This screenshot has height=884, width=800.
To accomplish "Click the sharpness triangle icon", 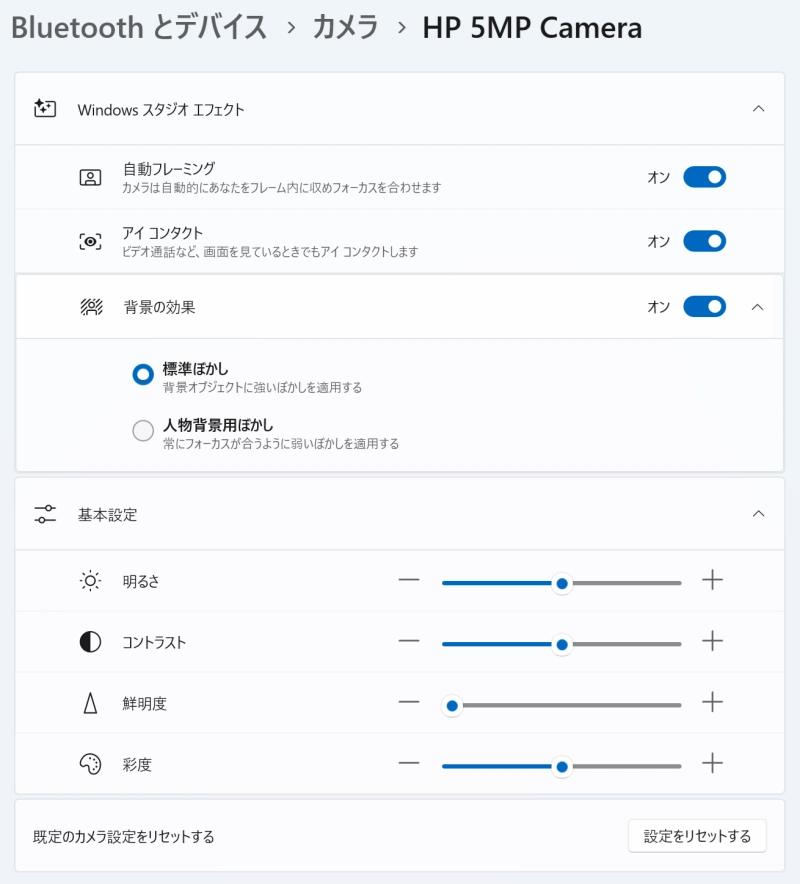I will [x=90, y=703].
